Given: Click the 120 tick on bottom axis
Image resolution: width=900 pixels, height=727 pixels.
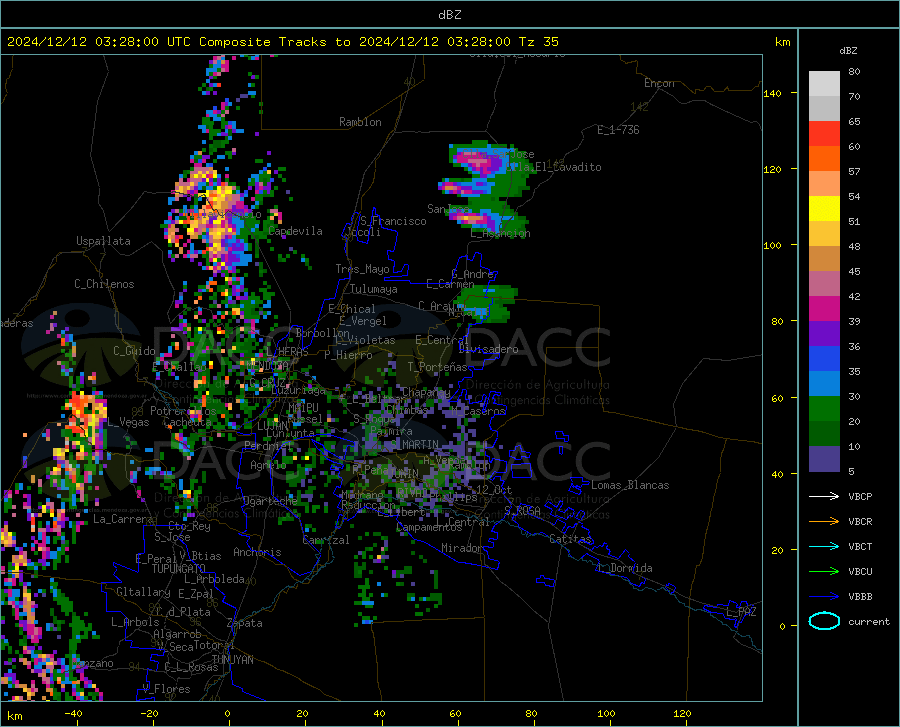Looking at the screenshot, I should point(682,713).
